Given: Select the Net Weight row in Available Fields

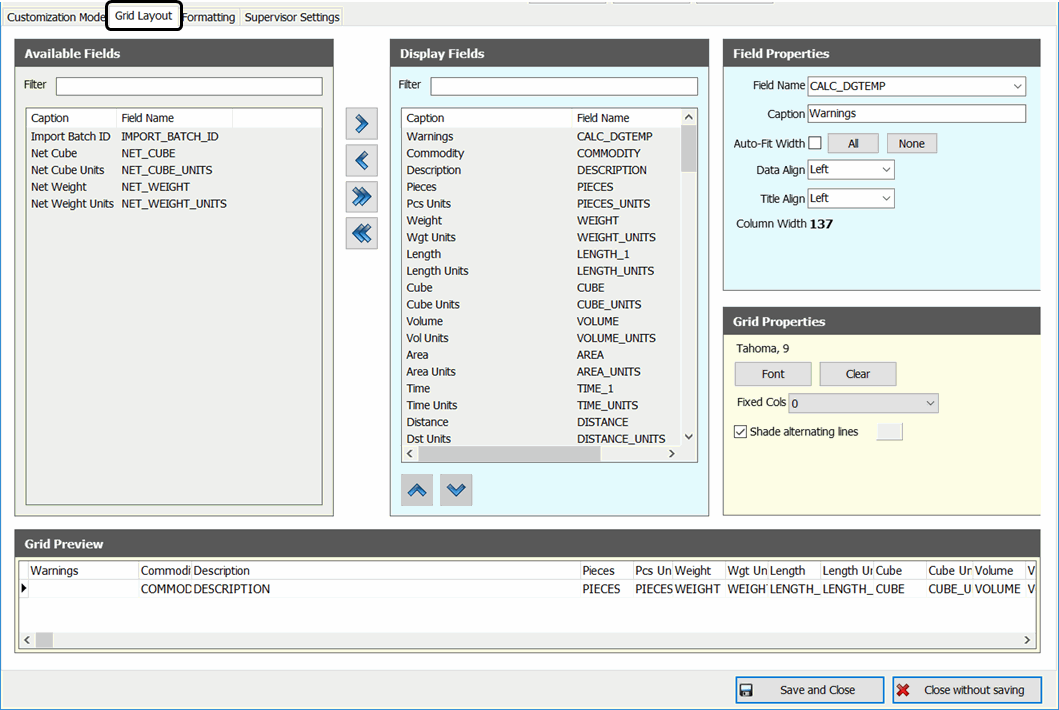Looking at the screenshot, I should pyautogui.click(x=59, y=187).
